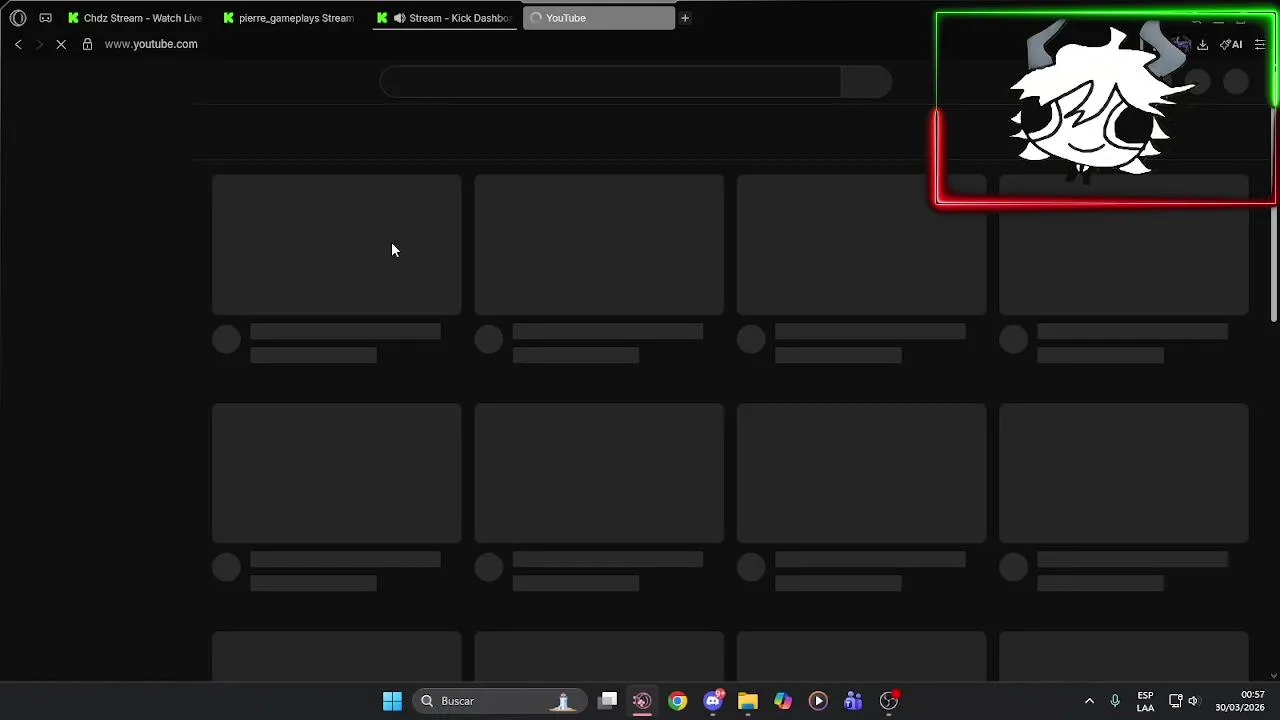Stop loading the page
1280x720 pixels.
click(x=61, y=44)
